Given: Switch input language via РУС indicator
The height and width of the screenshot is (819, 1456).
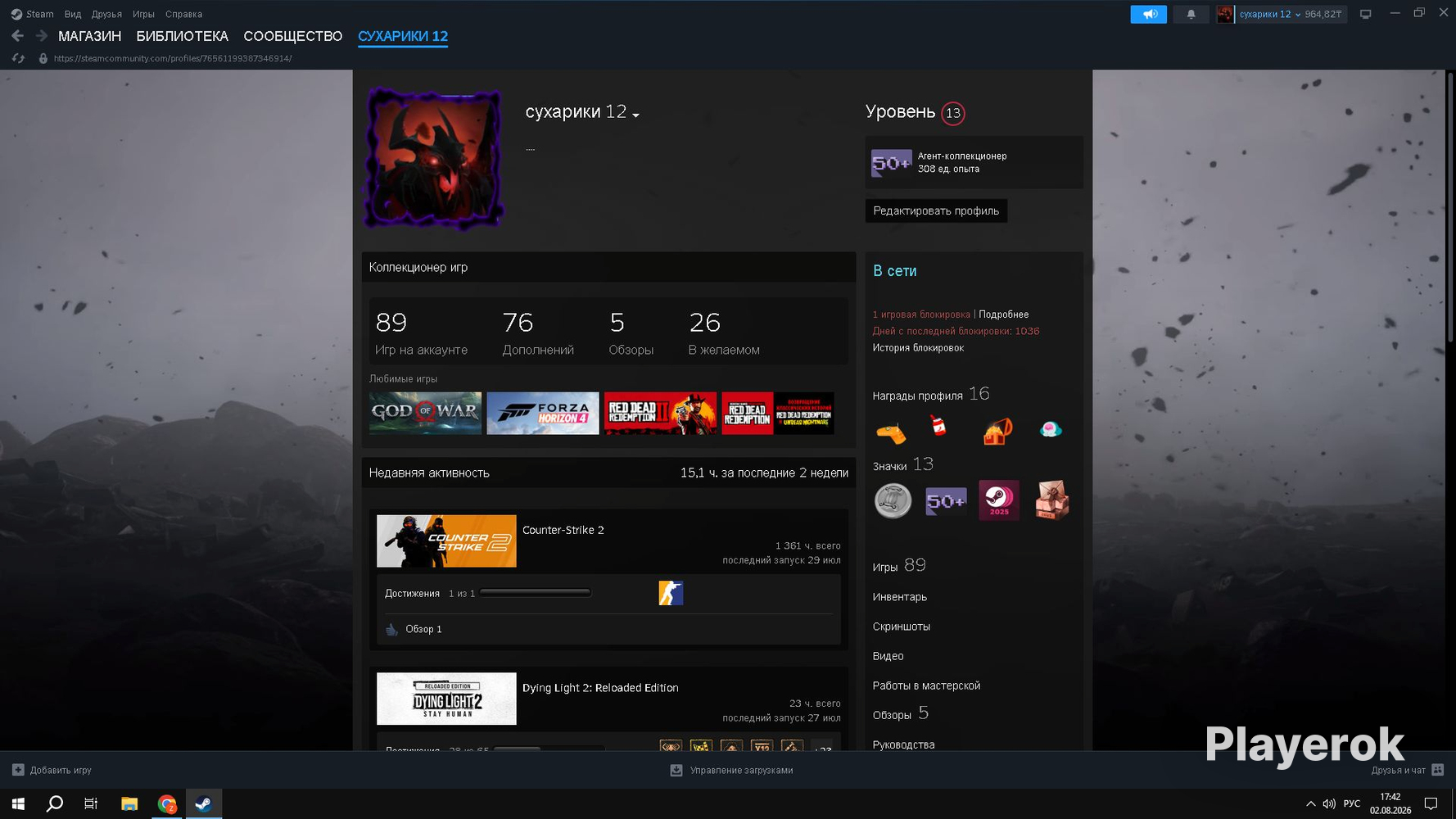Looking at the screenshot, I should 1352,803.
